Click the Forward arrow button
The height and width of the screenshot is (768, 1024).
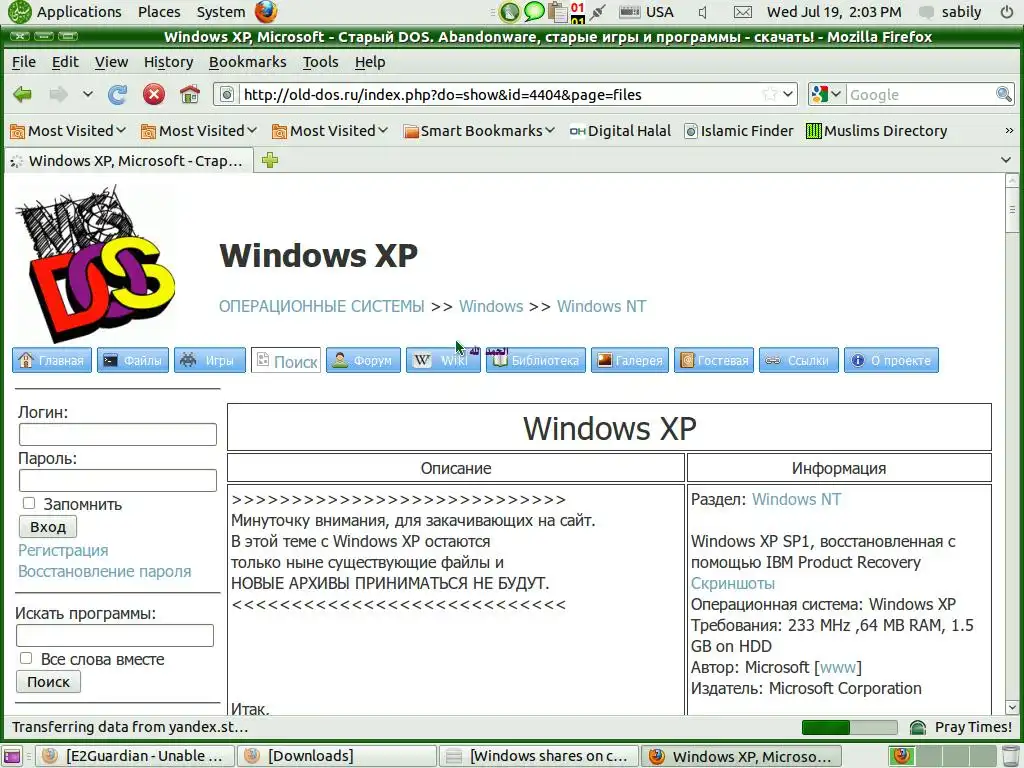click(x=58, y=95)
